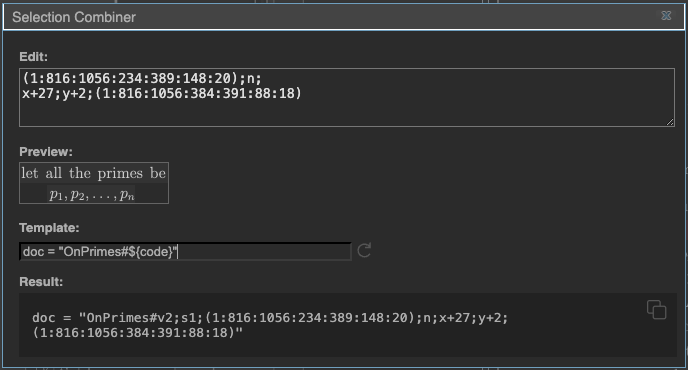Click the first line ending with ';n;' in Edit
Viewport: 688px width, 370px height.
[x=142, y=78]
